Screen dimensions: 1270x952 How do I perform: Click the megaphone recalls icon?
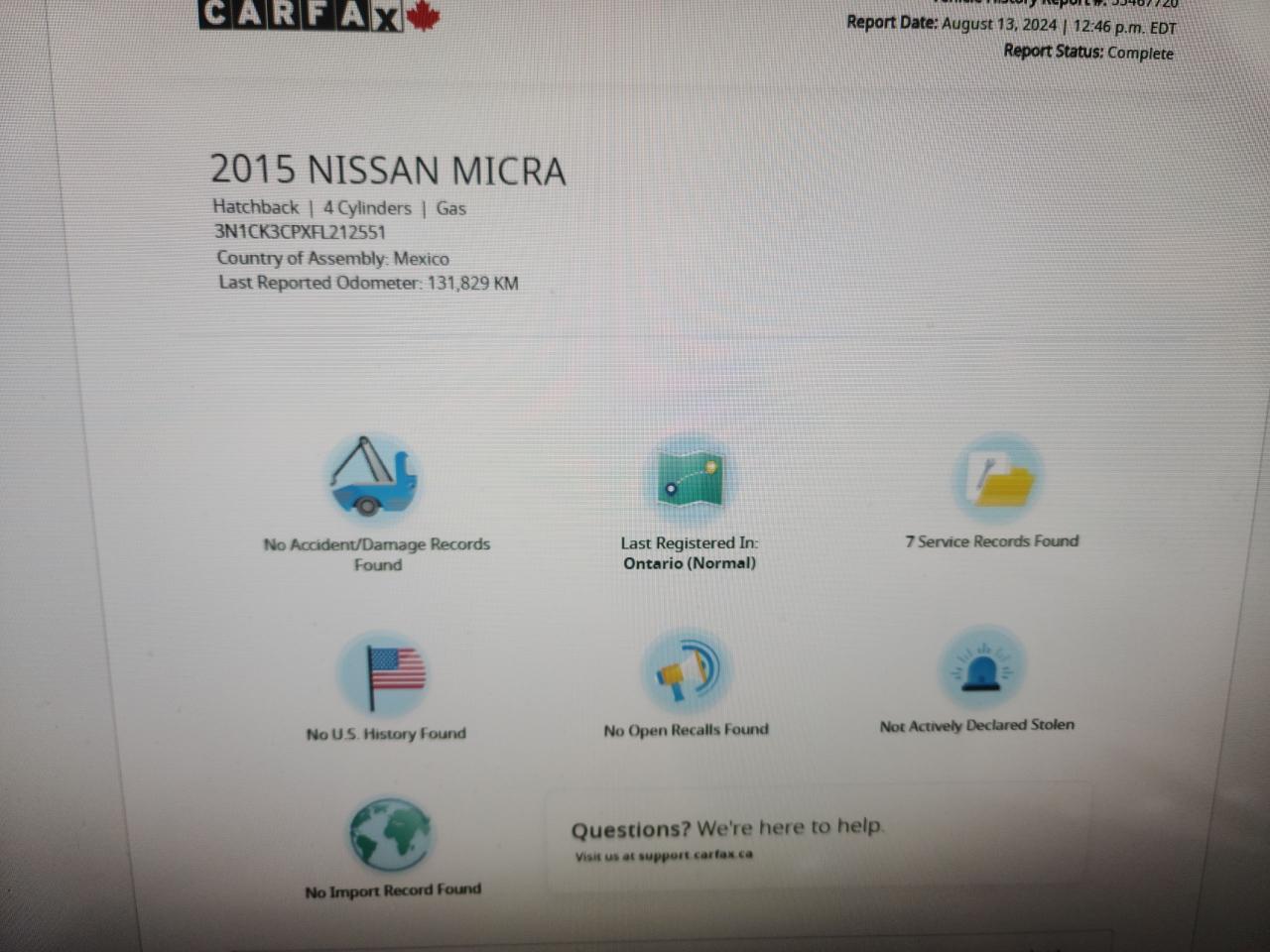(x=685, y=671)
